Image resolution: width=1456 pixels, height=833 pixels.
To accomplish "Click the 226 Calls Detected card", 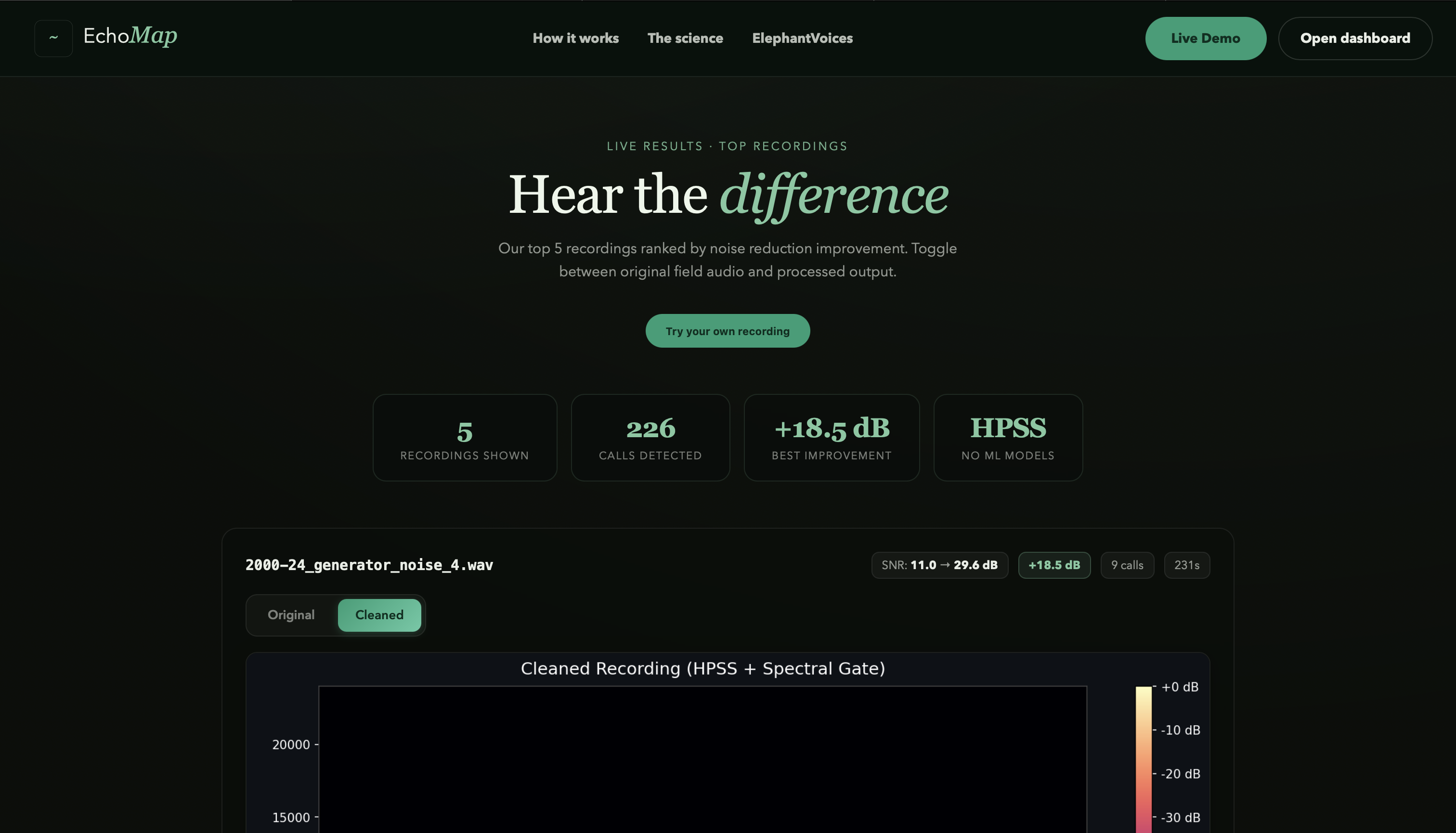I will pyautogui.click(x=650, y=437).
